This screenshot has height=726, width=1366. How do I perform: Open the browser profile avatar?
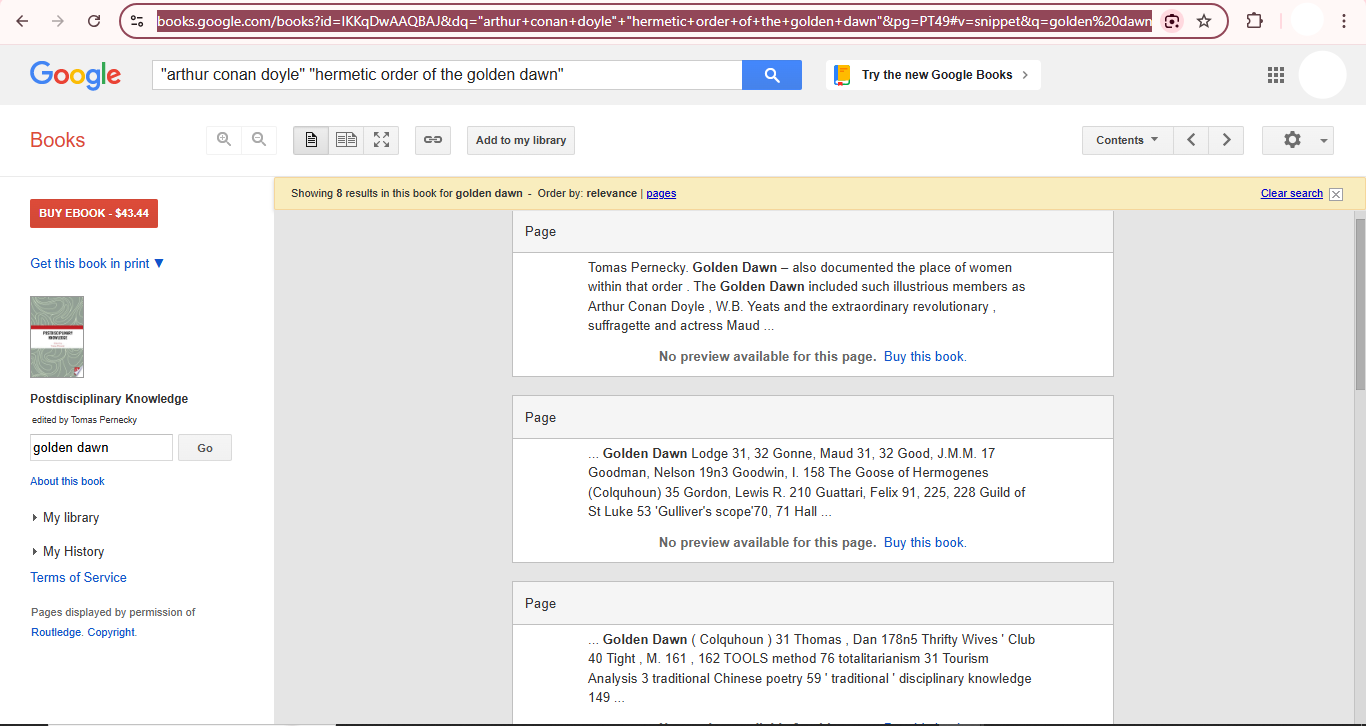[x=1306, y=20]
